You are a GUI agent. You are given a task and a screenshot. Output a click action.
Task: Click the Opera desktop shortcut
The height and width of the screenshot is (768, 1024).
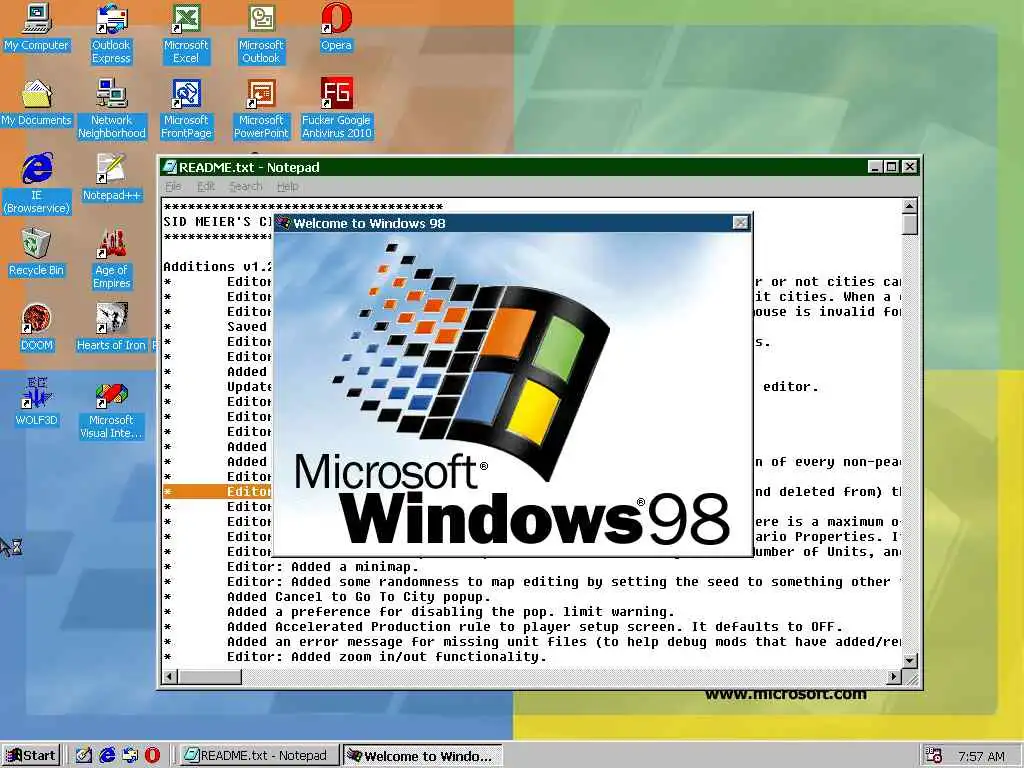(336, 27)
